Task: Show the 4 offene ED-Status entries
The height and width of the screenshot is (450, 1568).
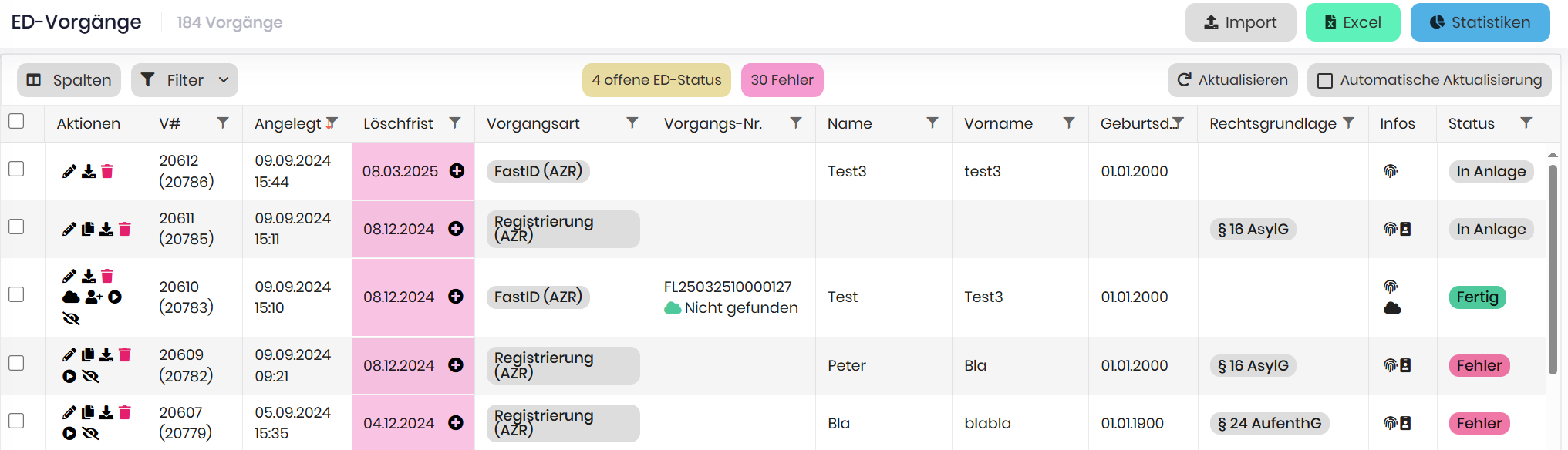Action: click(656, 80)
